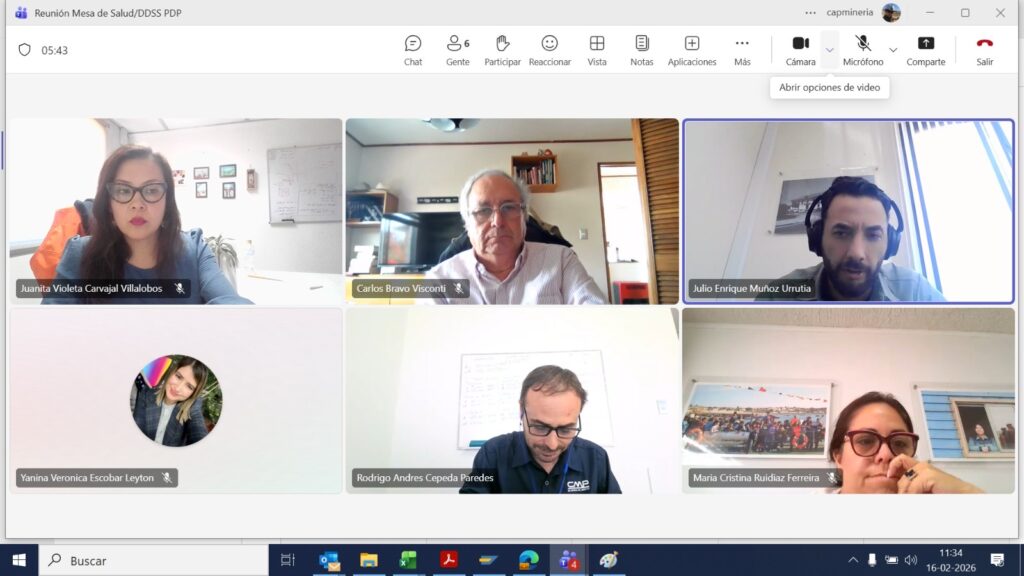Open the capmineria profile picture
The width and height of the screenshot is (1024, 576).
pyautogui.click(x=891, y=13)
